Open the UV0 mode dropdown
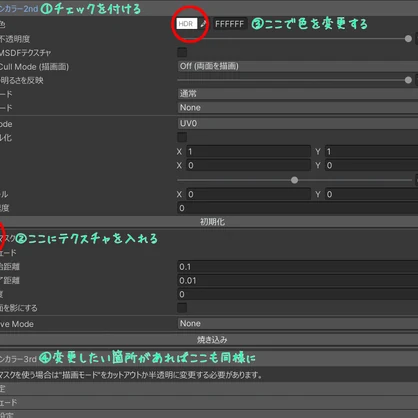Screen dimensions: 418x418 pyautogui.click(x=297, y=124)
